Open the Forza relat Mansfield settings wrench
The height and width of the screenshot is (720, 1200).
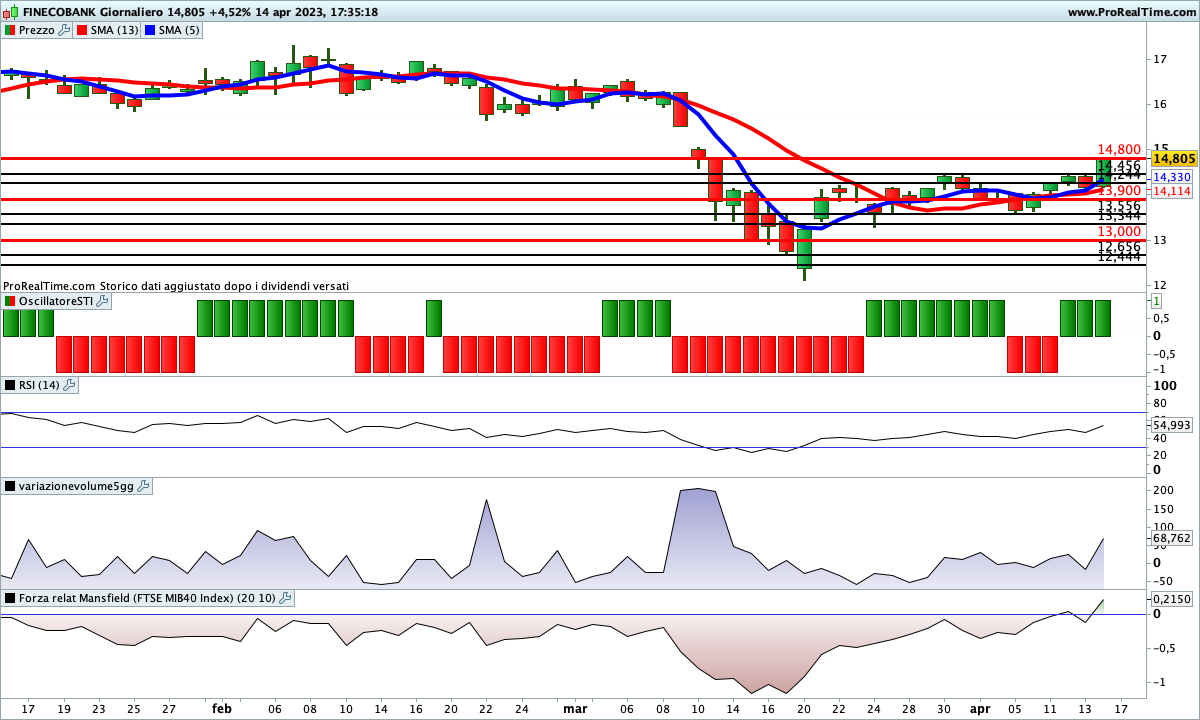click(x=285, y=598)
